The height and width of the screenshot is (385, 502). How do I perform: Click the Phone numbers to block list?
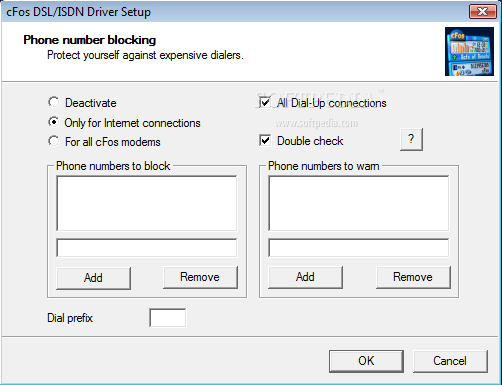click(147, 203)
